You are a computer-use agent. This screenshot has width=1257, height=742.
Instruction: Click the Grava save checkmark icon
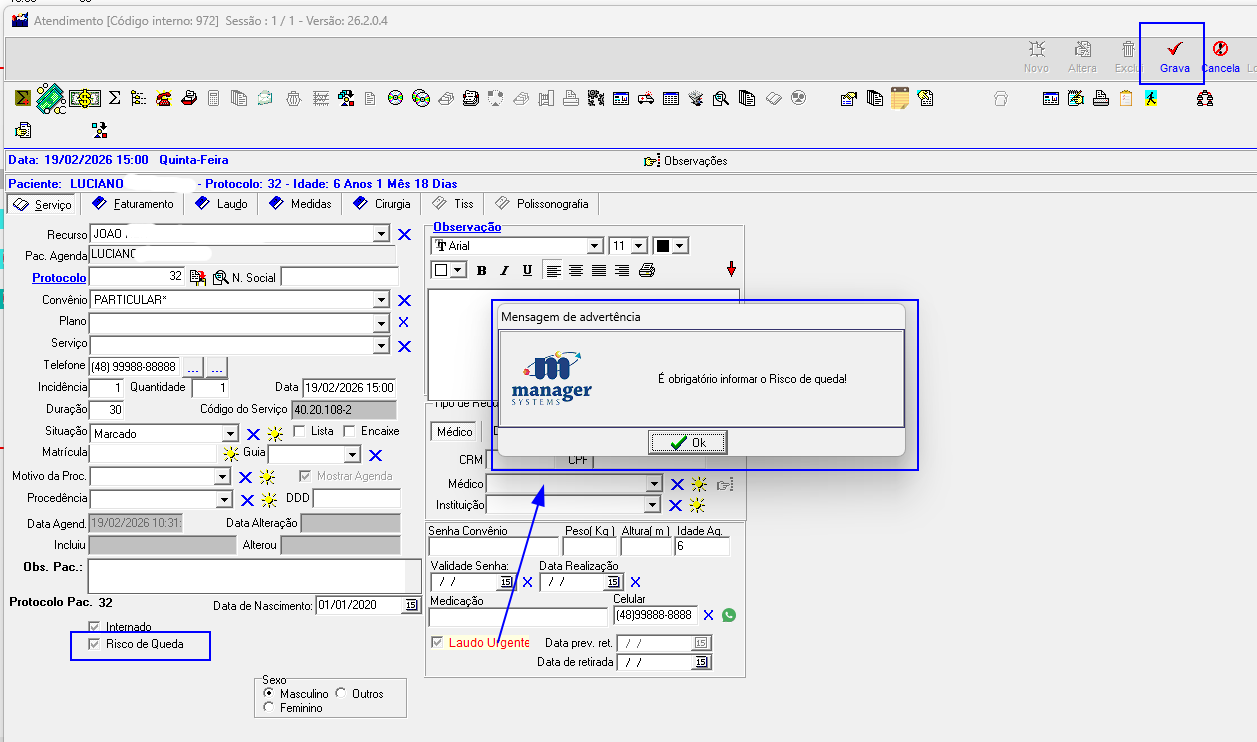(1175, 49)
